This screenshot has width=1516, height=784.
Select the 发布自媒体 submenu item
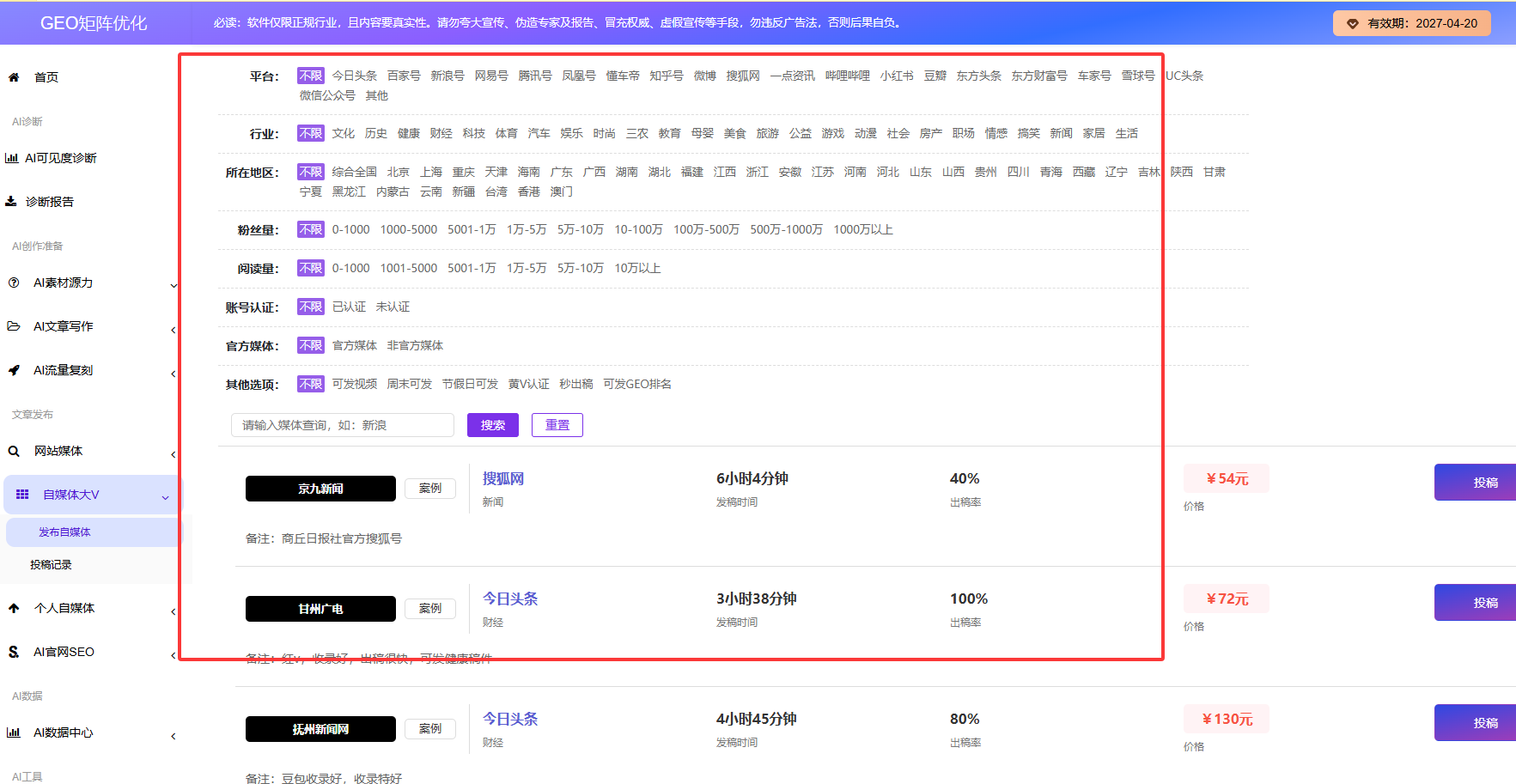[64, 532]
